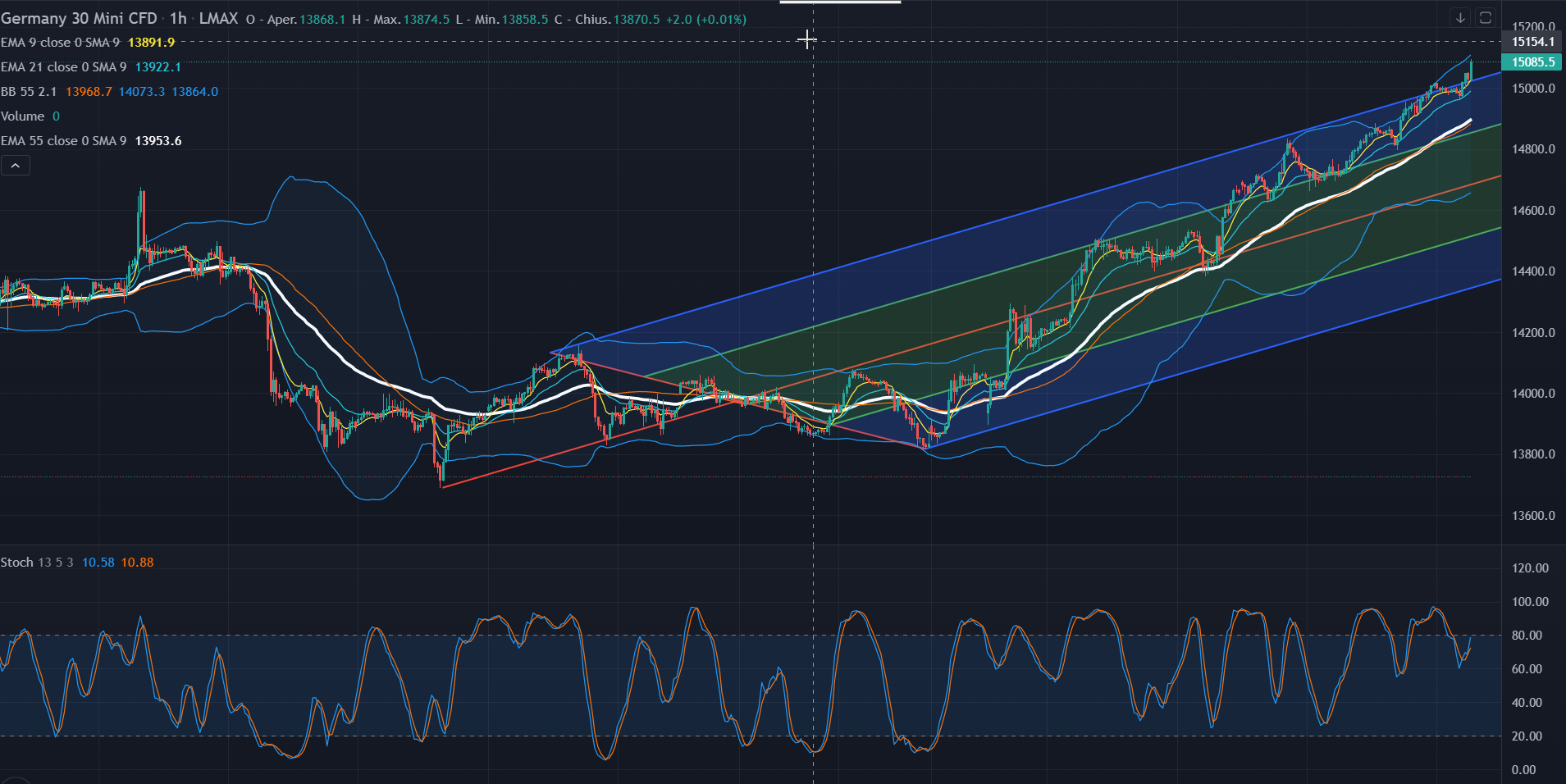The height and width of the screenshot is (784, 1566).
Task: Select the EMA 55 close 0 SMA 9 legend
Action: [63, 141]
